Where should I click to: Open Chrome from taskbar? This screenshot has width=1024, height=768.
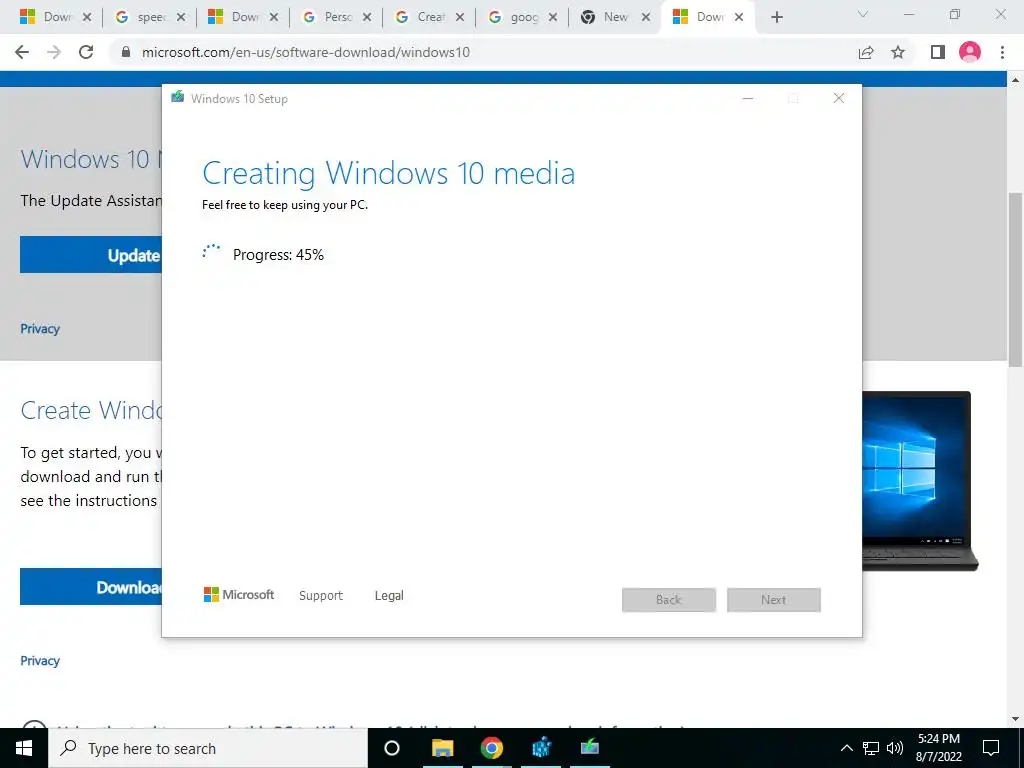(492, 748)
